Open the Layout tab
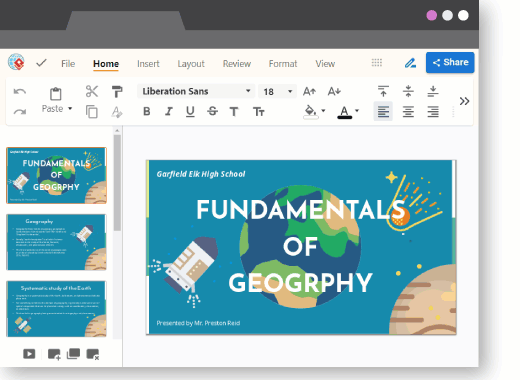 [x=191, y=64]
